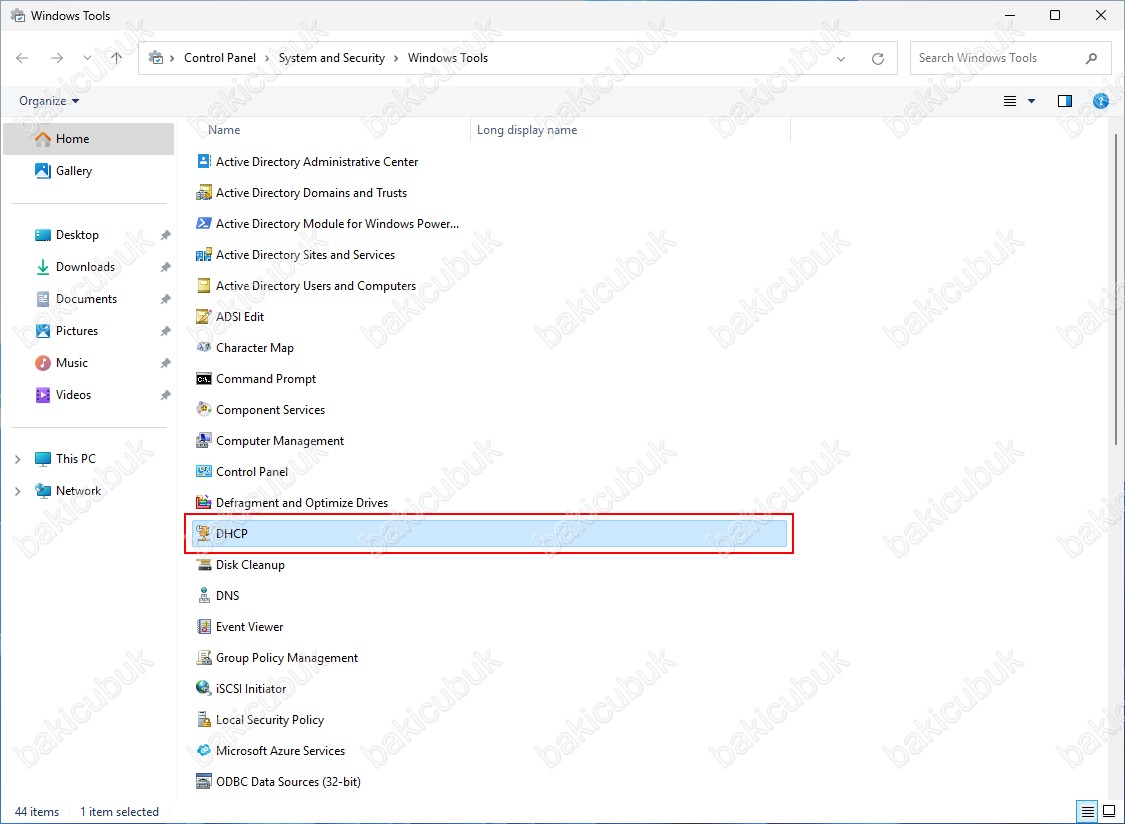
Task: Open the Organize menu
Action: pos(49,101)
